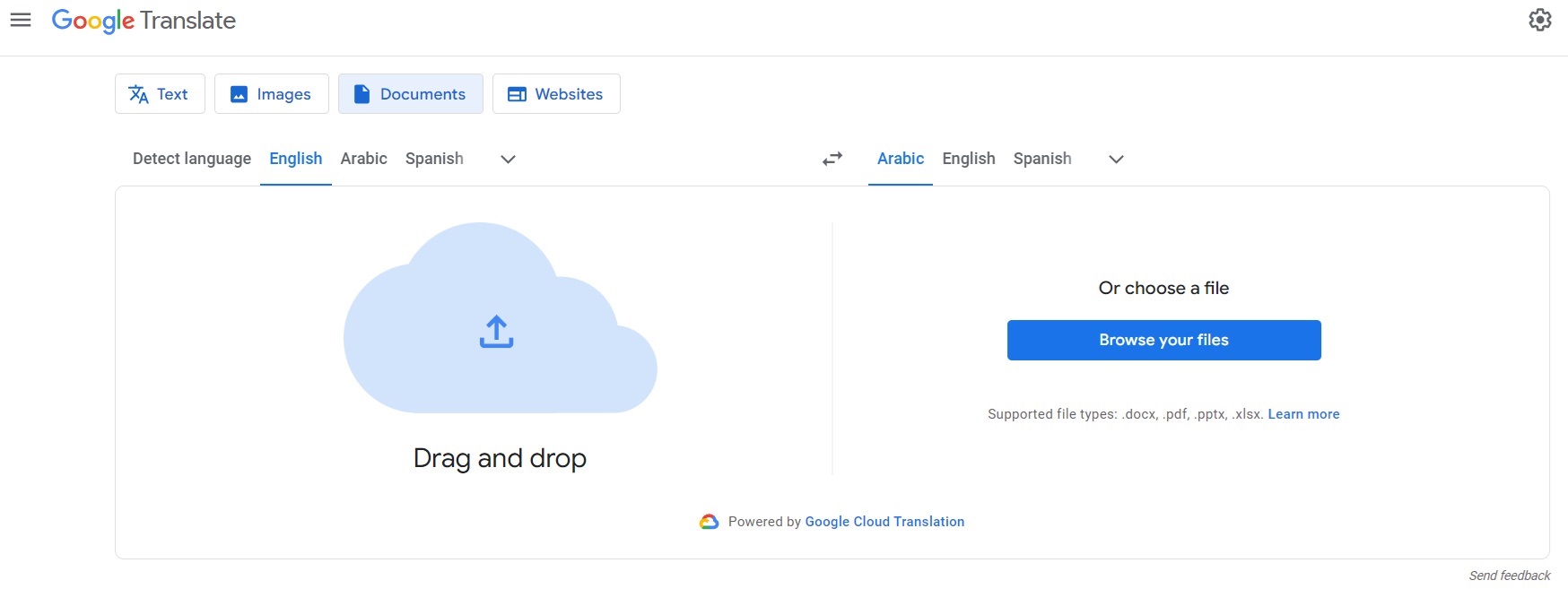Click the Google Cloud logo icon
This screenshot has height=589, width=1568.
(709, 522)
